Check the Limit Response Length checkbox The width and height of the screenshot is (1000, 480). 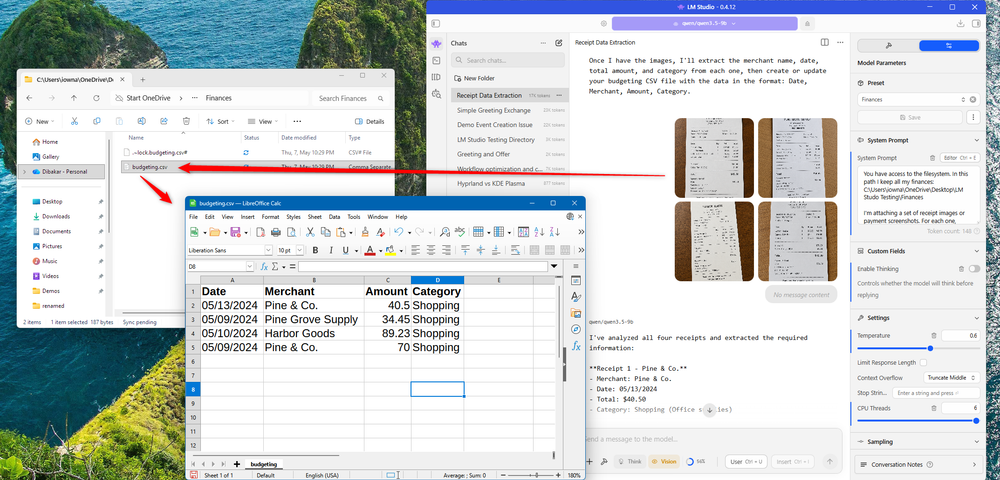[x=922, y=363]
